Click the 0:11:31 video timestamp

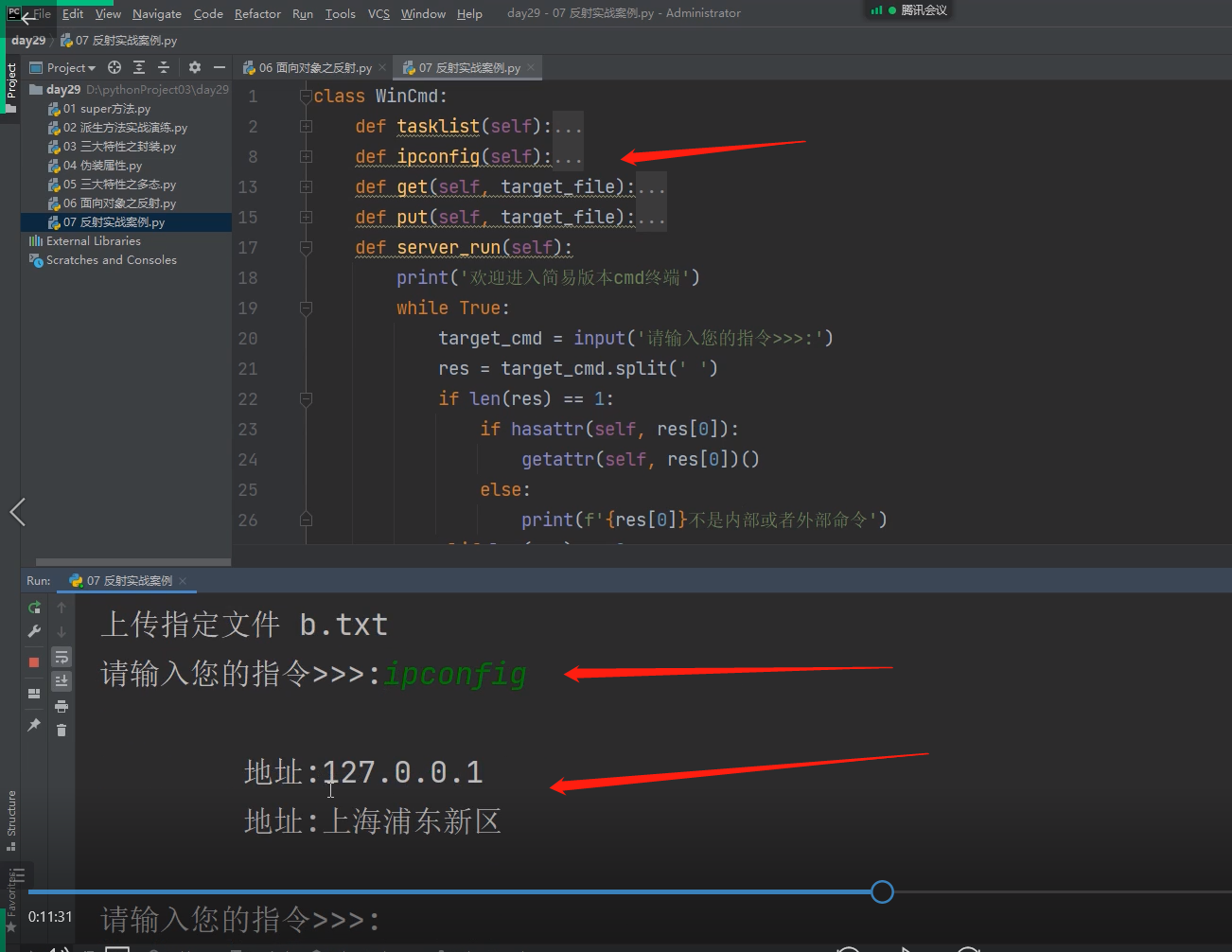point(50,917)
